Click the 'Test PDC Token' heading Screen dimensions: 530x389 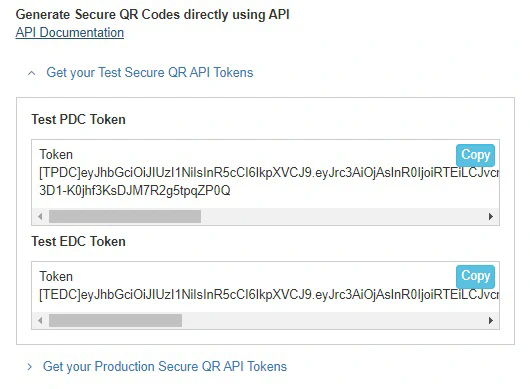[x=78, y=120]
